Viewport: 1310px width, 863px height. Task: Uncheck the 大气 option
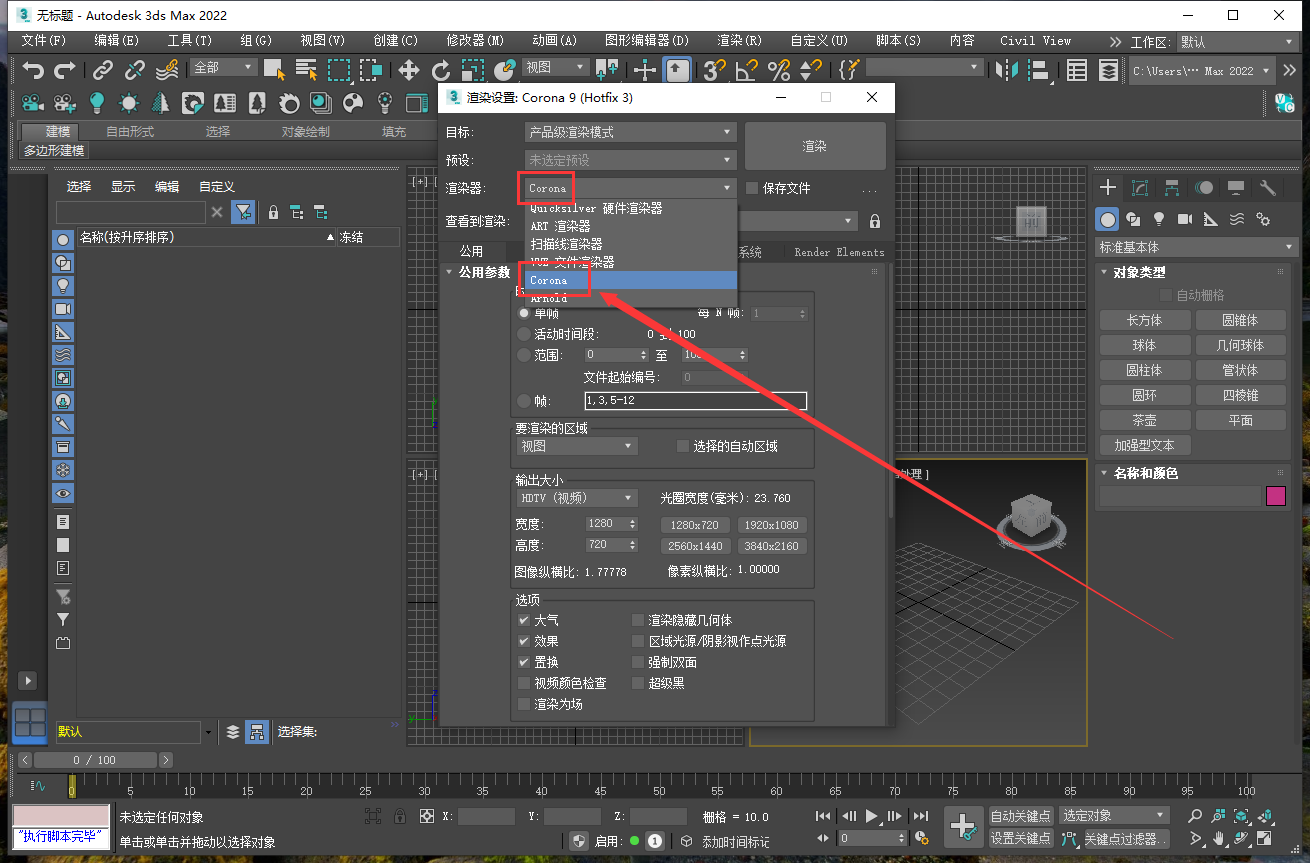coord(524,619)
